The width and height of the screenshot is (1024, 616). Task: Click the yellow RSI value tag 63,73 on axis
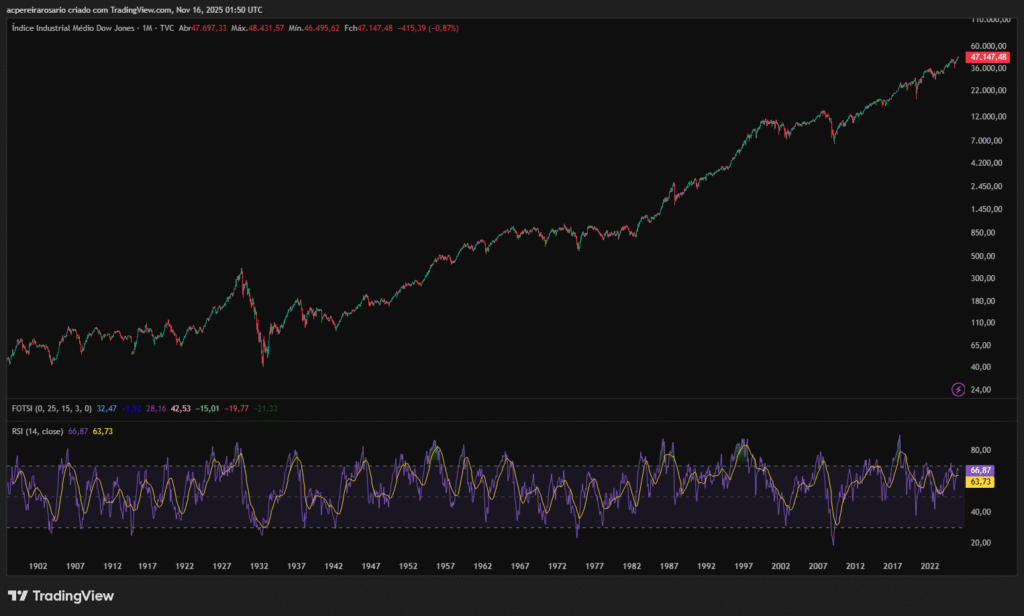coord(980,482)
